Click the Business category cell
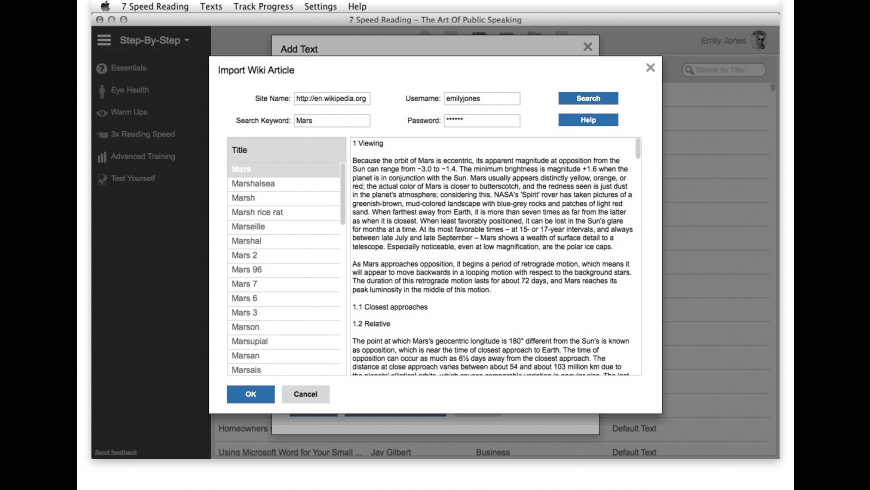 click(493, 452)
